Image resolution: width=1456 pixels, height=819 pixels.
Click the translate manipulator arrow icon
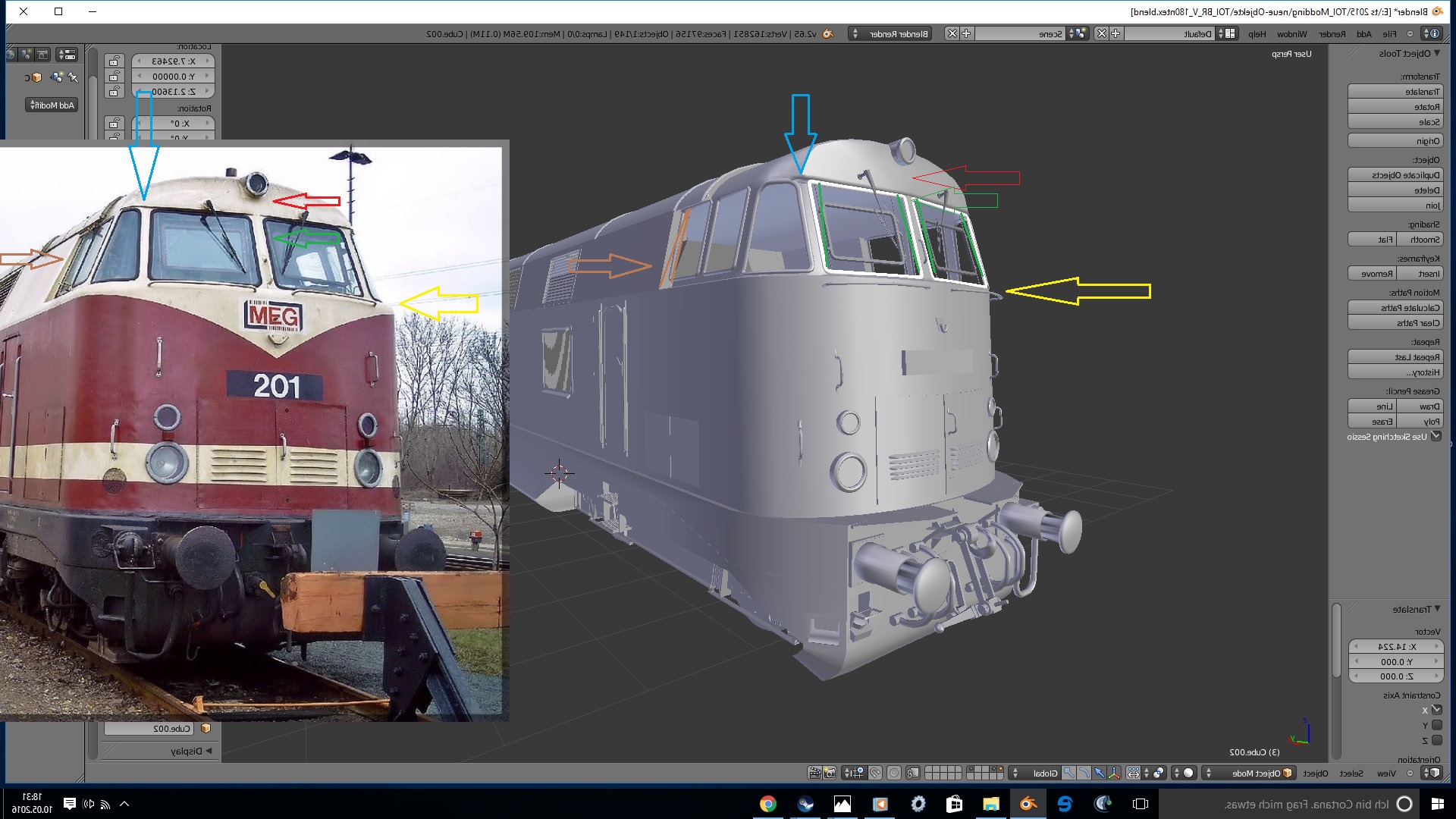tap(1100, 773)
